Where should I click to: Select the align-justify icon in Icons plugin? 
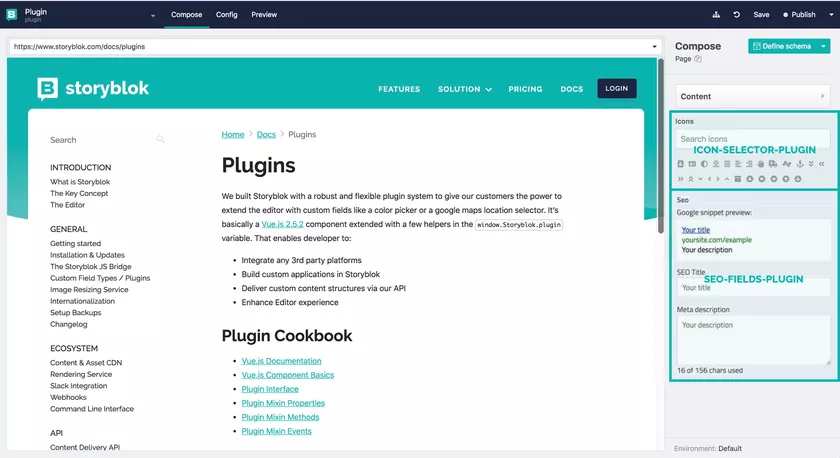point(727,164)
